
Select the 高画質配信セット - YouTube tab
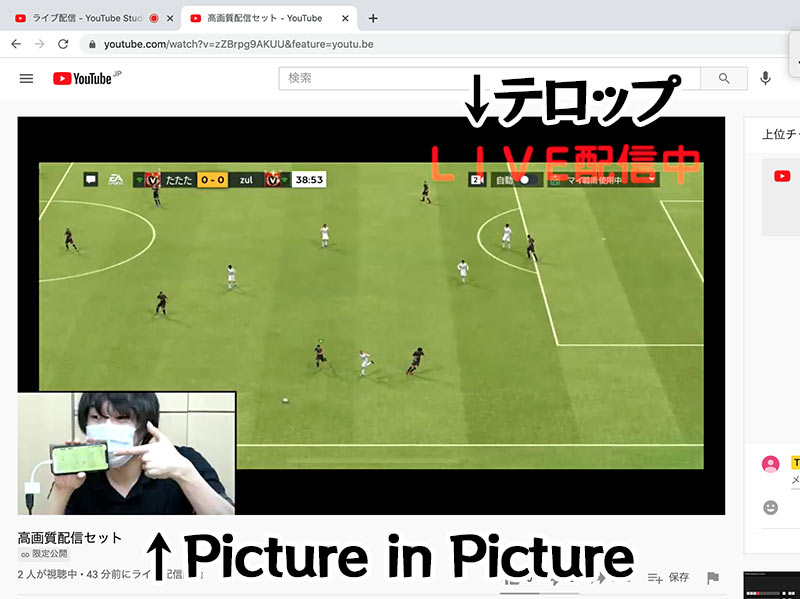pyautogui.click(x=264, y=18)
